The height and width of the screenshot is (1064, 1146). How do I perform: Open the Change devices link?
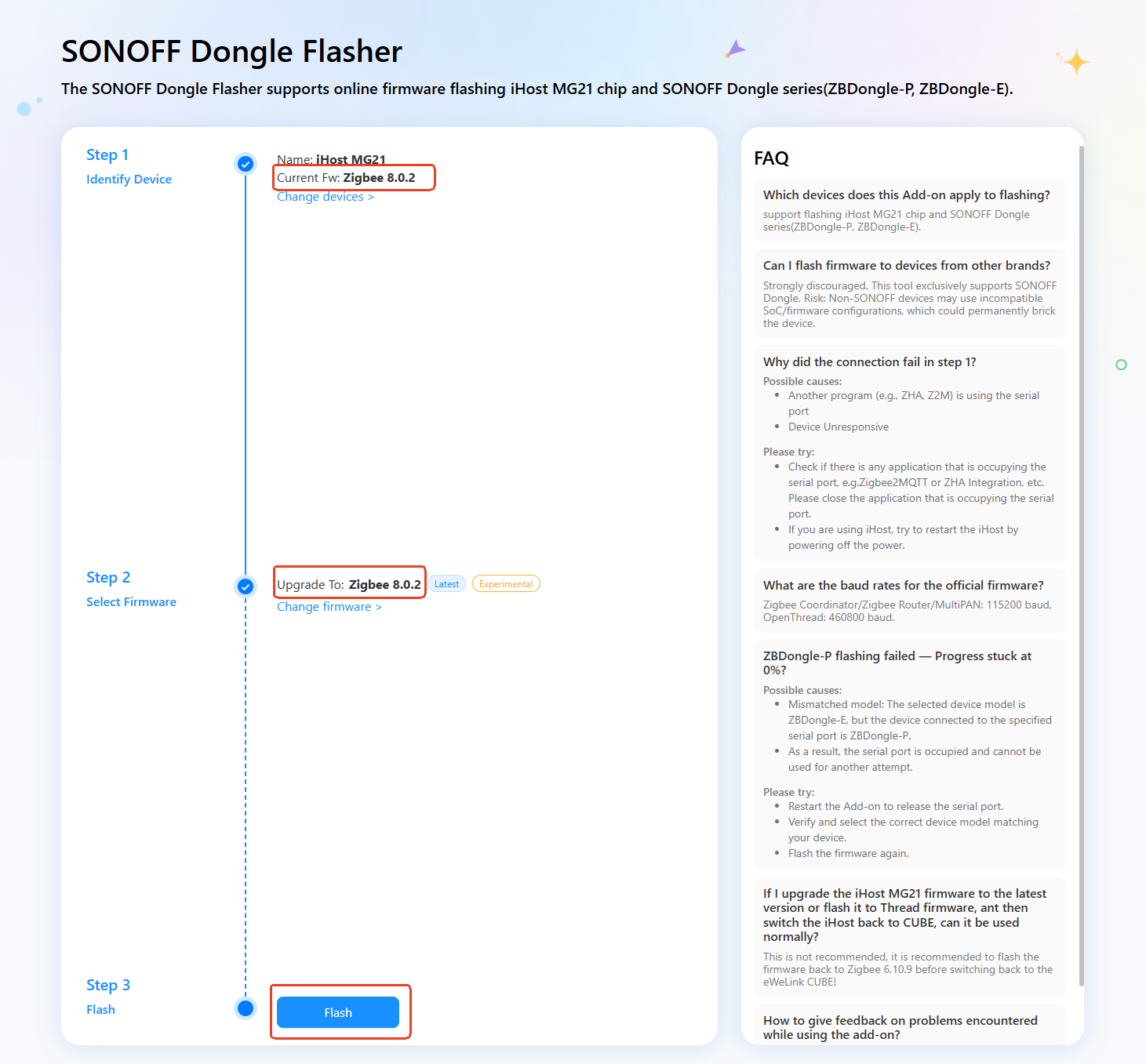[x=326, y=197]
